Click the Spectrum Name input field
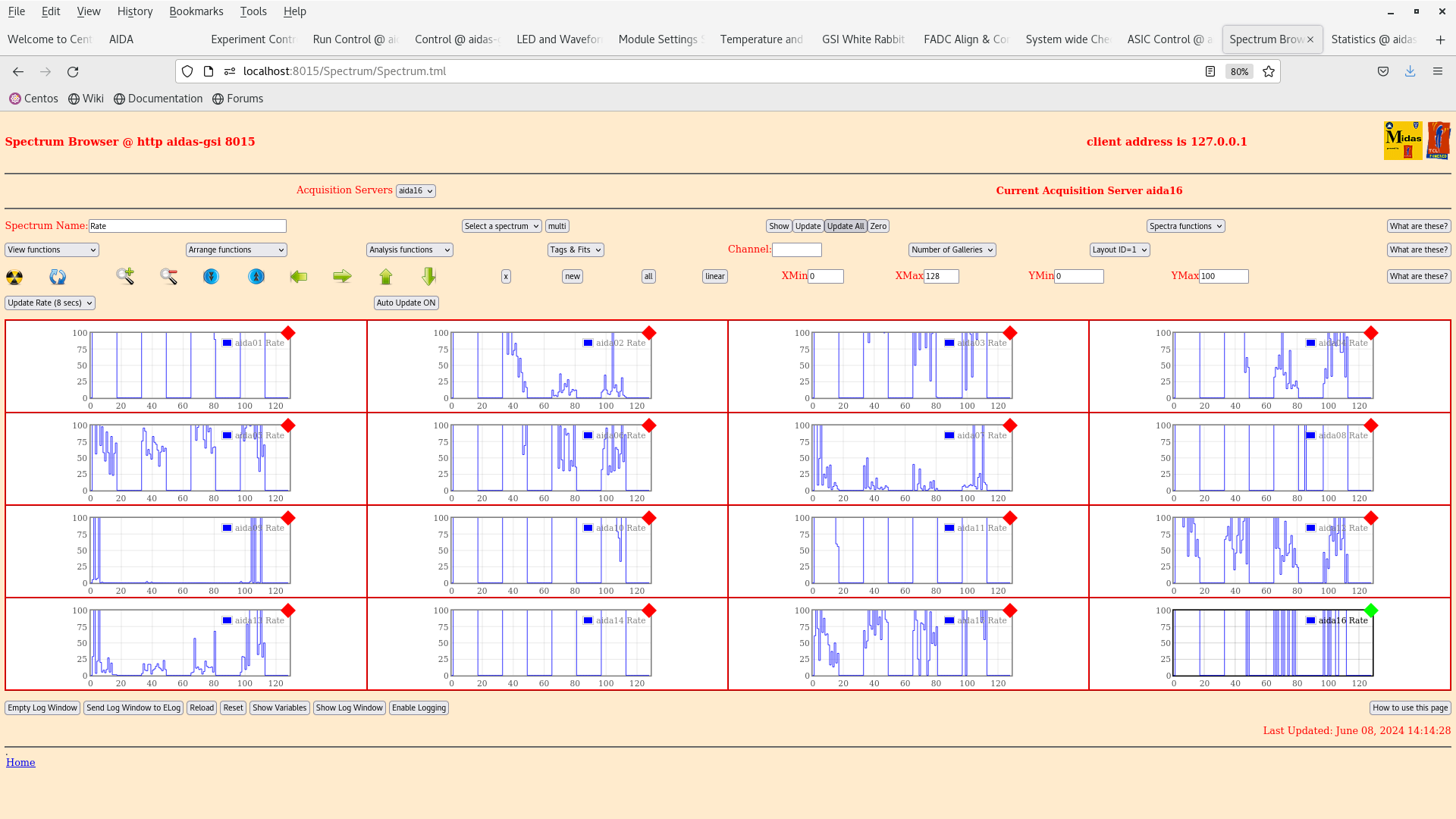 tap(187, 226)
